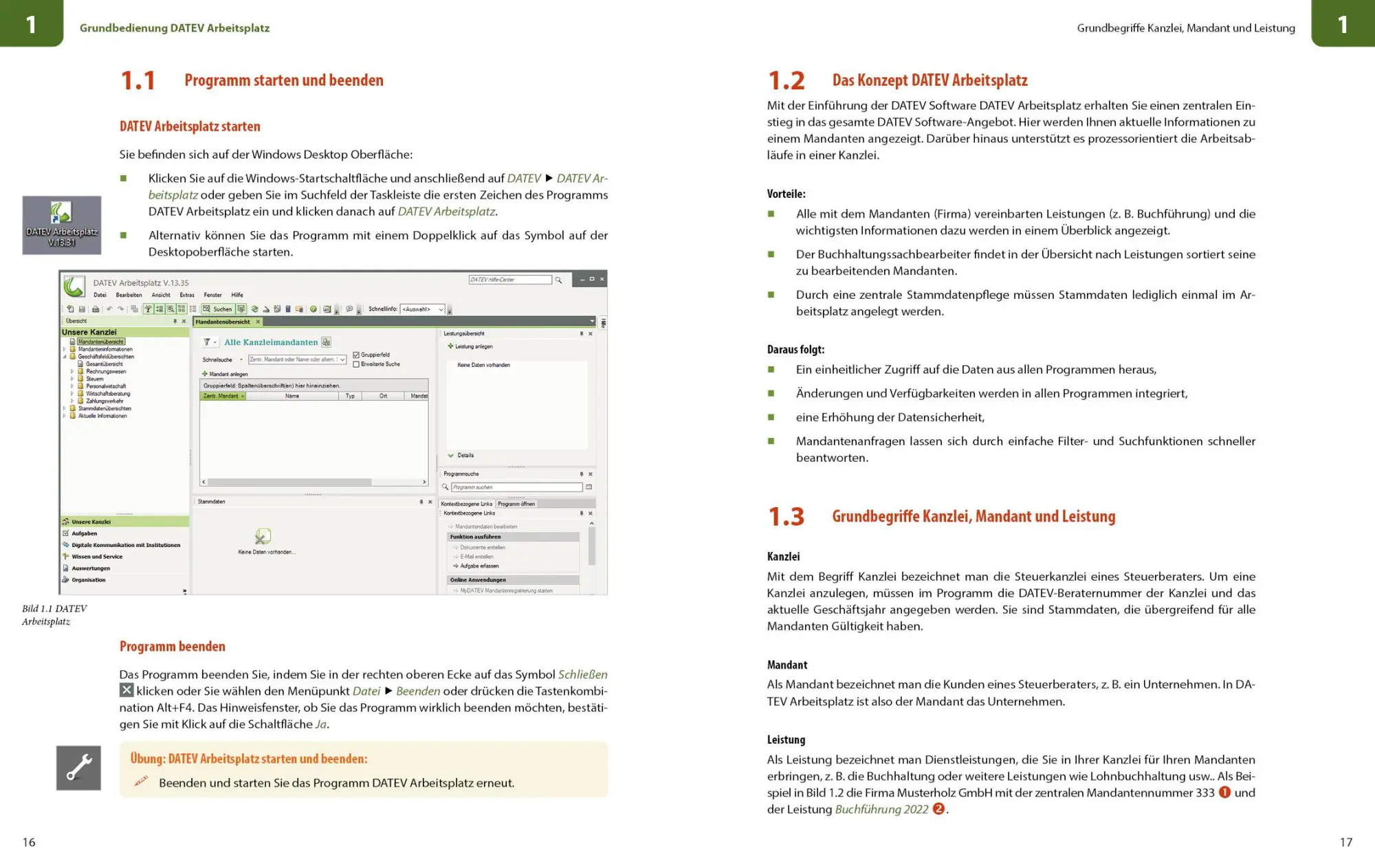1375x868 pixels.
Task: Pin the Programmsuche panel
Action: pyautogui.click(x=582, y=474)
